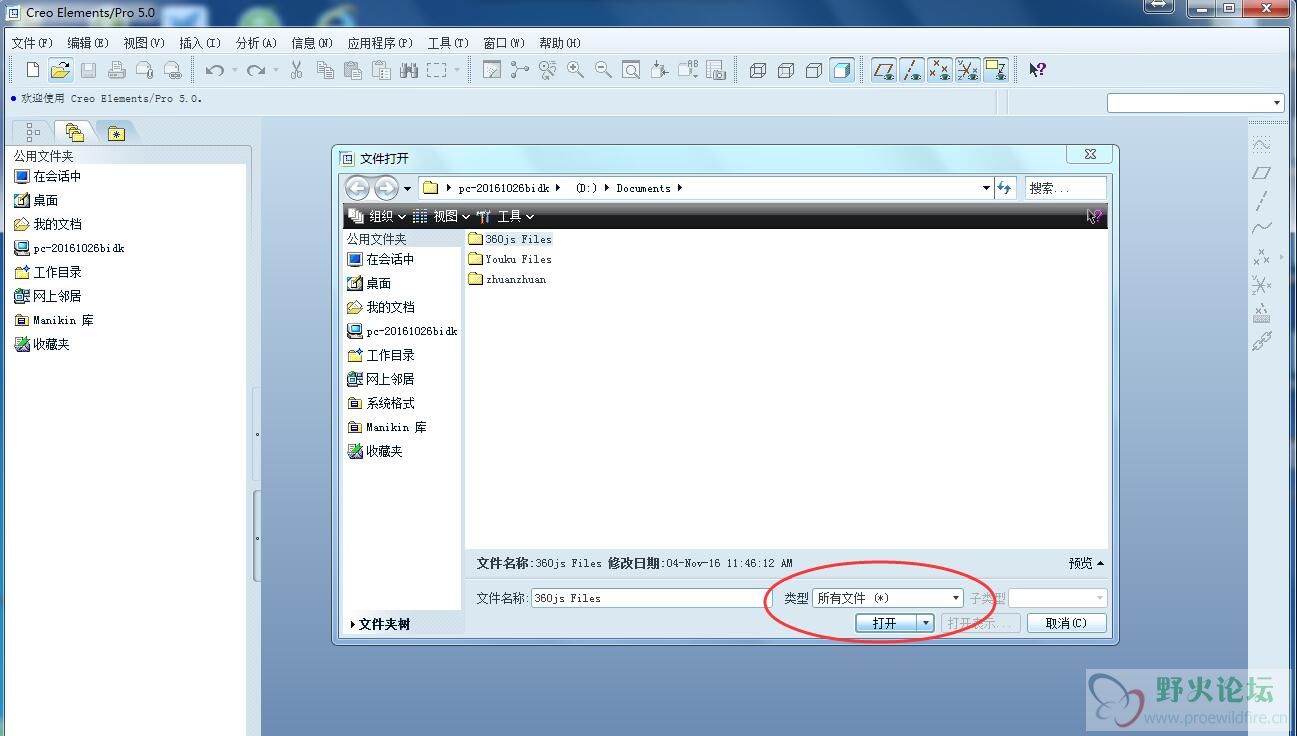Open the 编辑(E) menu

point(88,43)
